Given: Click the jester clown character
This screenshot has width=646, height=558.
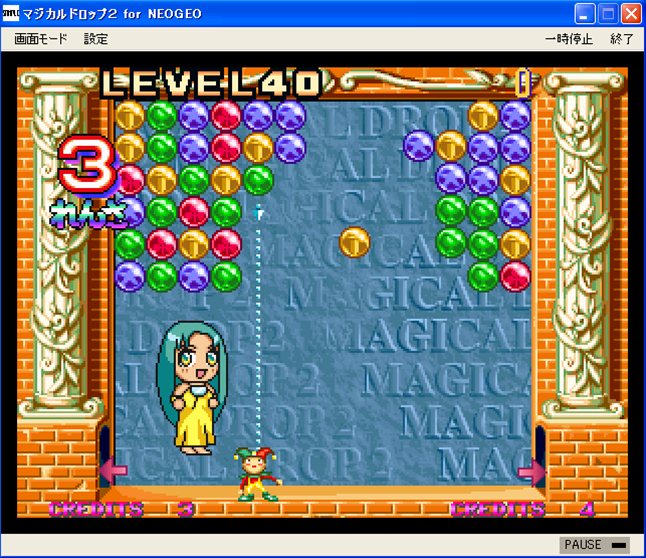Looking at the screenshot, I should click(x=257, y=474).
